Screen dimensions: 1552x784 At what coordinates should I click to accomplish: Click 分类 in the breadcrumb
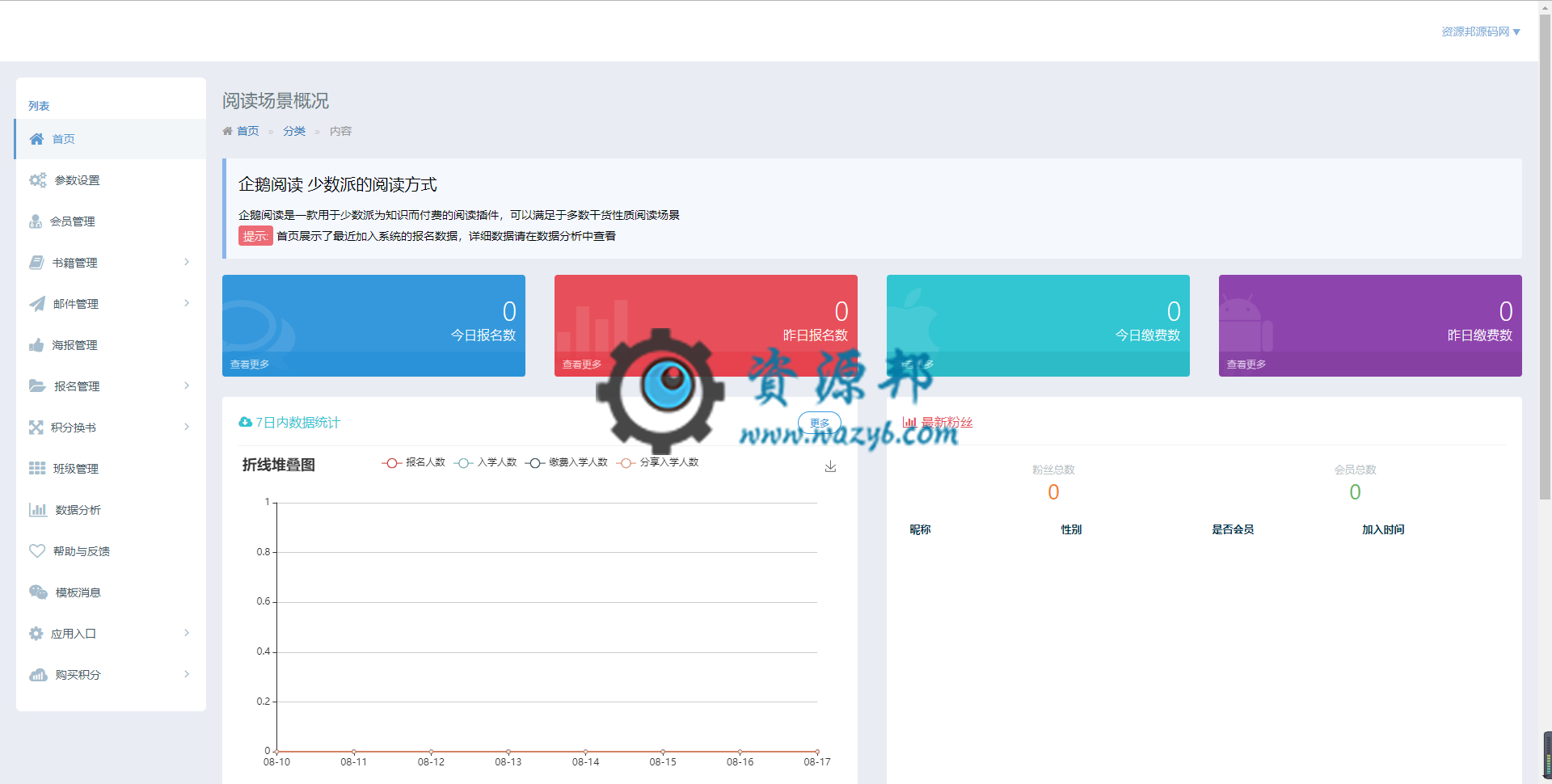pos(294,131)
